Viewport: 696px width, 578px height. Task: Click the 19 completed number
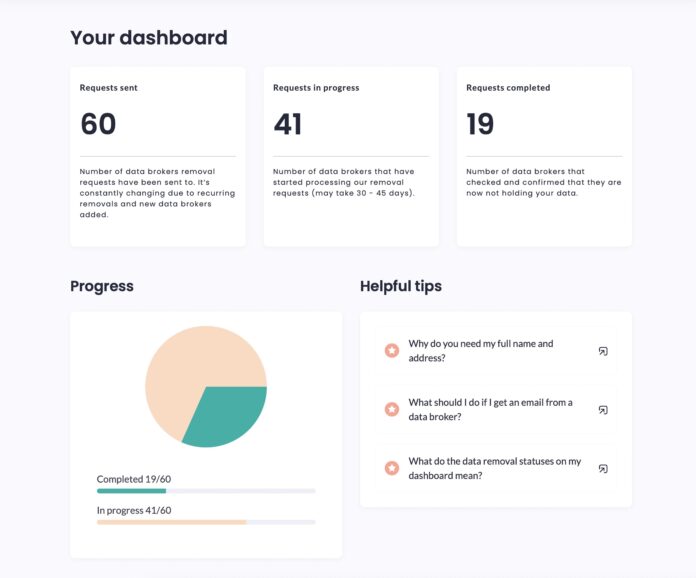(480, 124)
